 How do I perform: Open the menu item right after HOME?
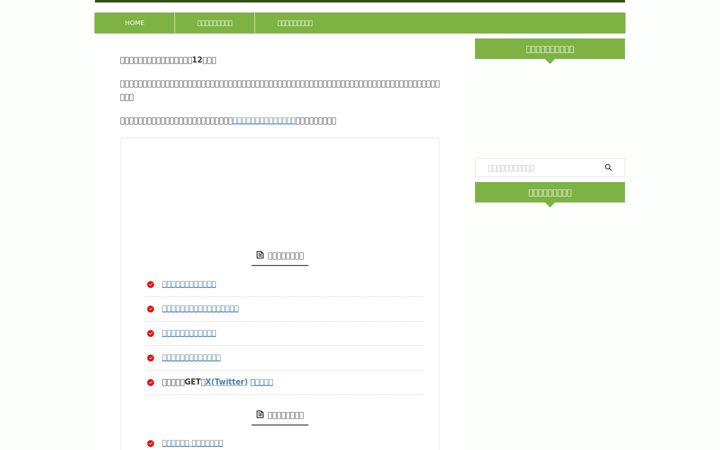[x=214, y=23]
